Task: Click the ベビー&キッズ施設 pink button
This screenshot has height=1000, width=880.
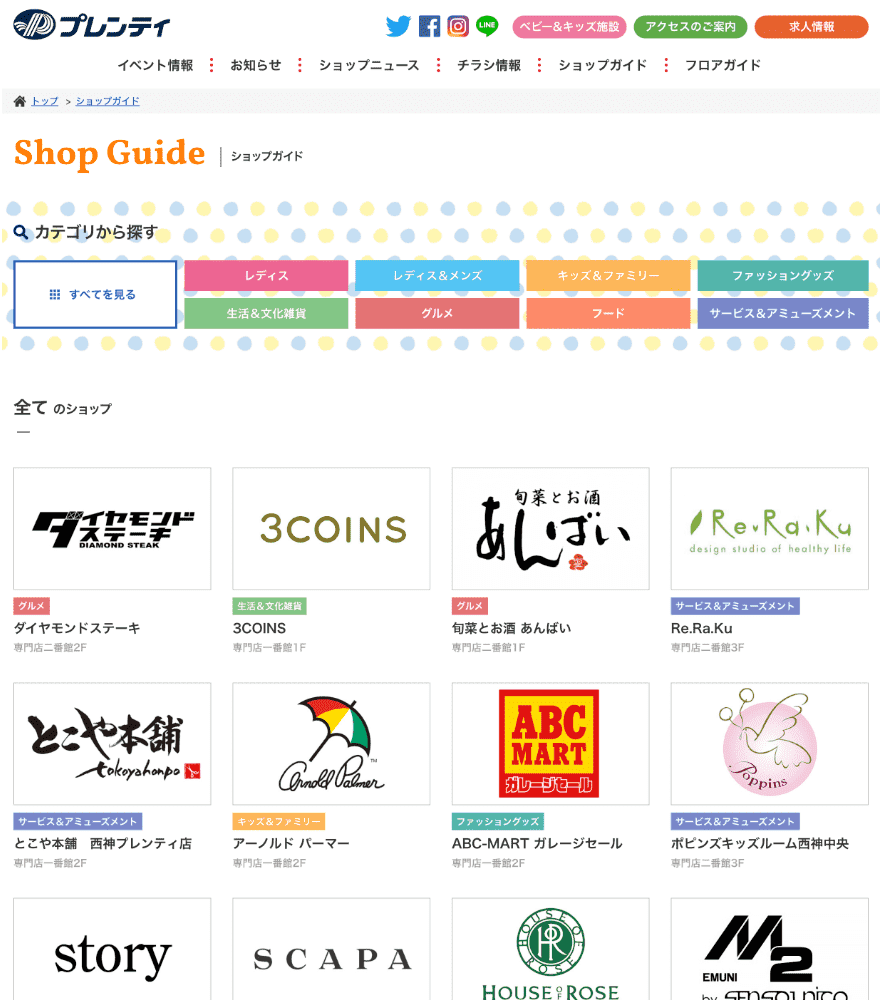Action: tap(569, 27)
